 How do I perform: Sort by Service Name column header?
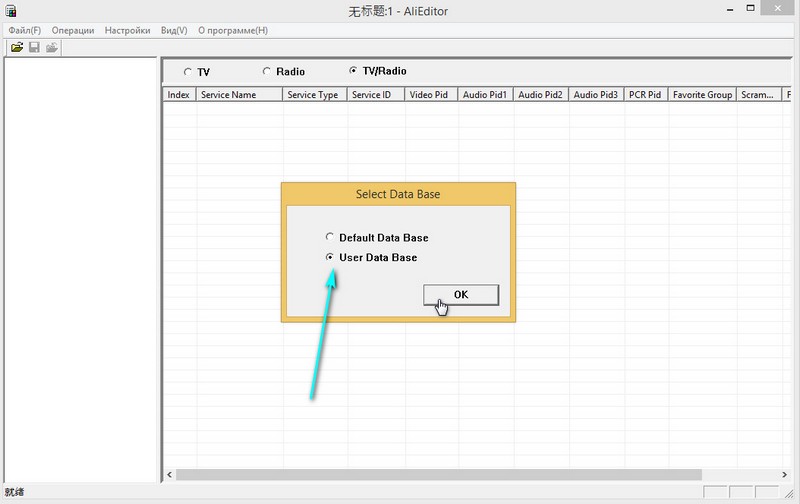239,94
